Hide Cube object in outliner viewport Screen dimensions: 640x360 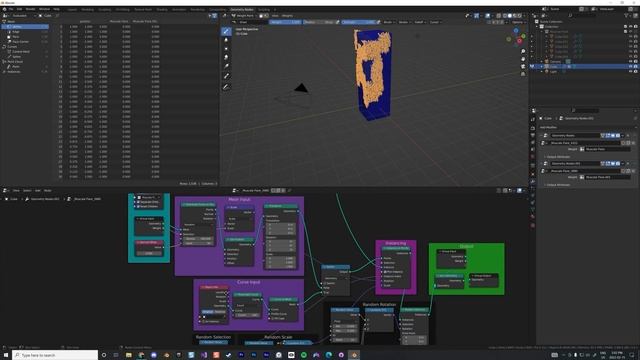click(x=631, y=66)
